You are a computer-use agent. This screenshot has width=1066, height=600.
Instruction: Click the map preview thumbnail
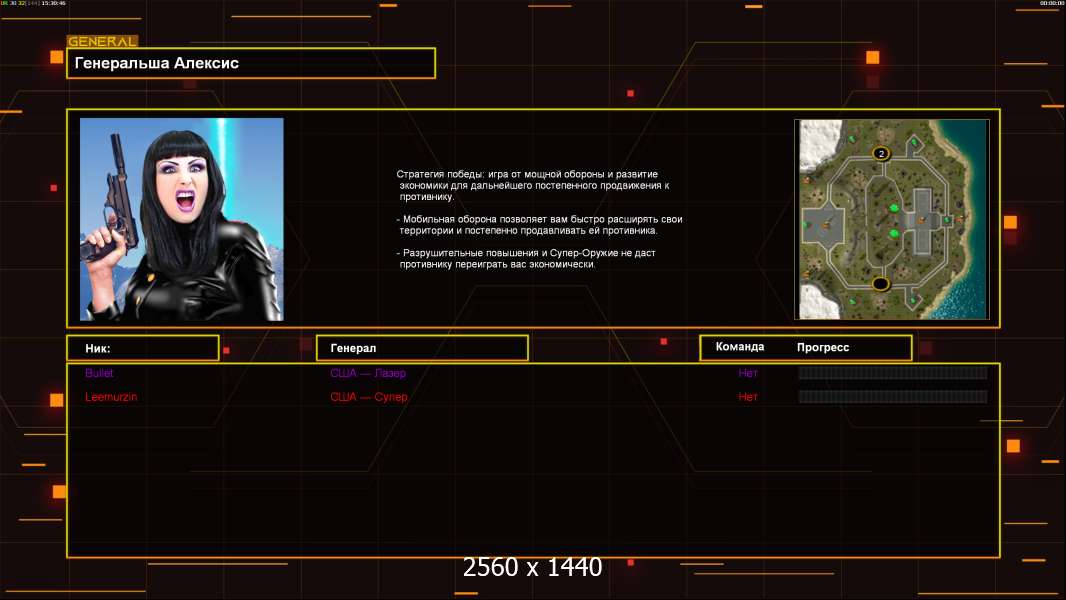point(891,219)
